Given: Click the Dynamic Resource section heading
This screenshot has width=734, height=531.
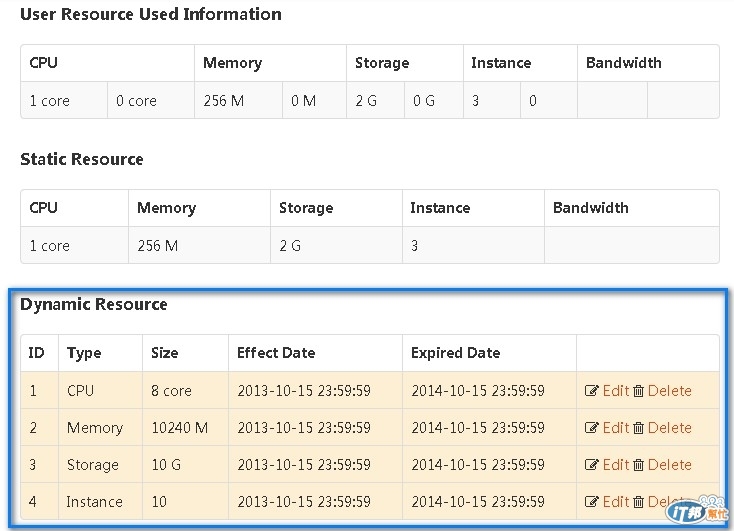Looking at the screenshot, I should tap(94, 305).
